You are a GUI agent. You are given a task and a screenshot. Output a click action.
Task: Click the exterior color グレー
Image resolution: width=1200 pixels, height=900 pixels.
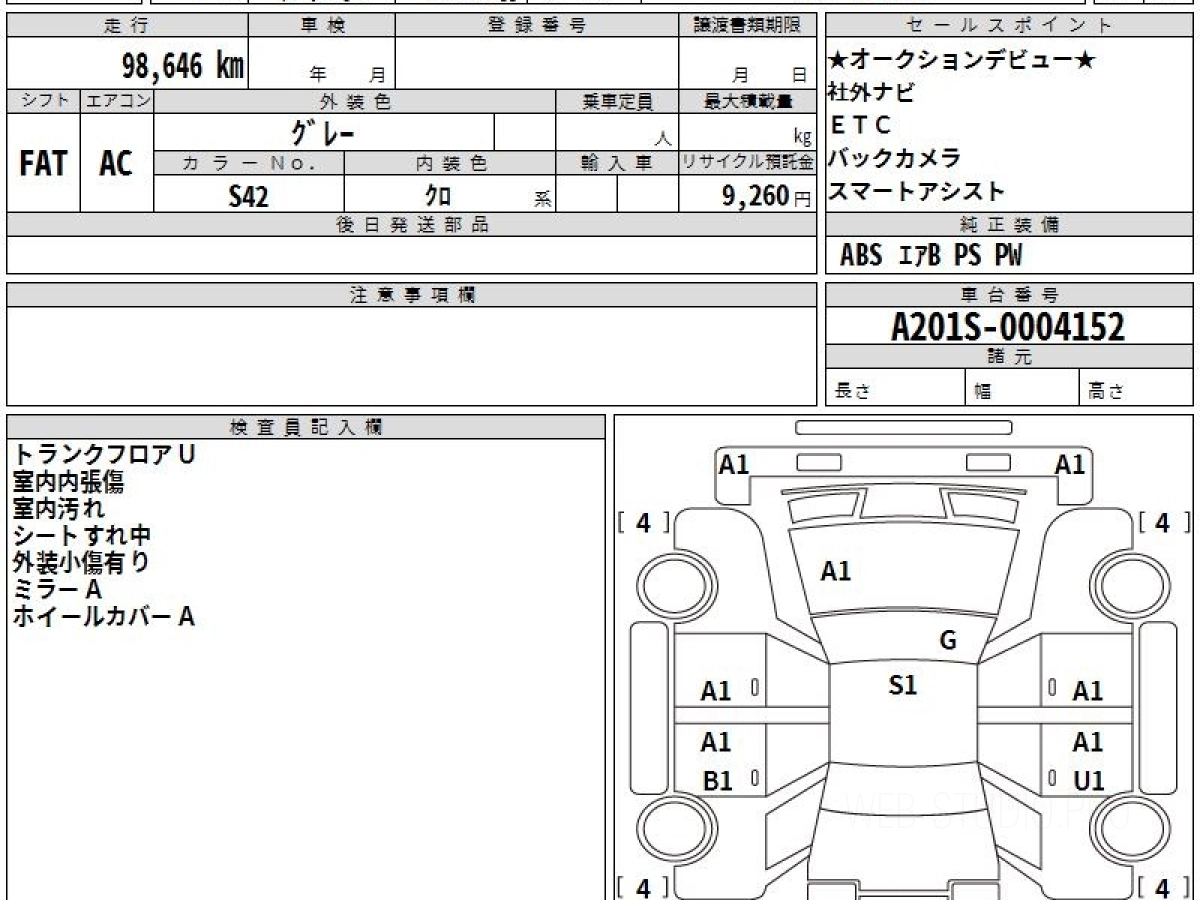click(x=323, y=132)
